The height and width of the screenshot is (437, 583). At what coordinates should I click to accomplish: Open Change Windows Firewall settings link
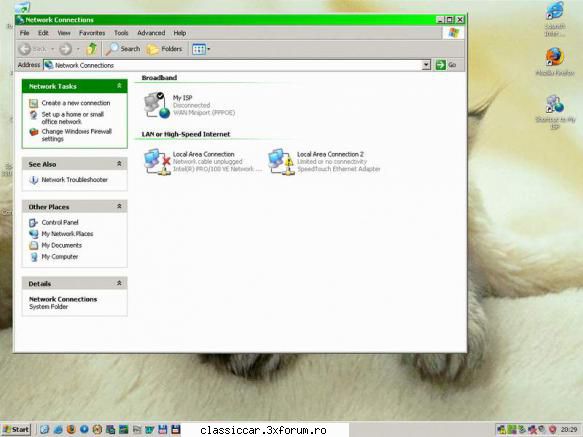pos(77,135)
